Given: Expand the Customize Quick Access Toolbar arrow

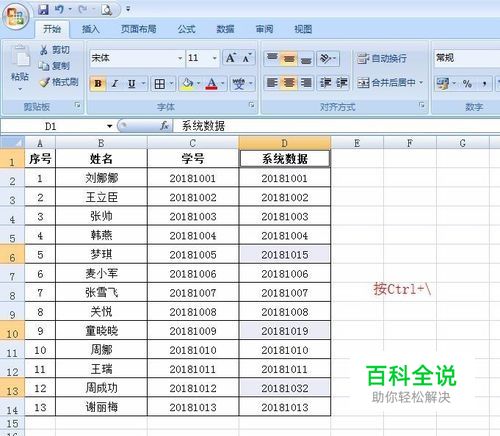Looking at the screenshot, I should click(128, 10).
